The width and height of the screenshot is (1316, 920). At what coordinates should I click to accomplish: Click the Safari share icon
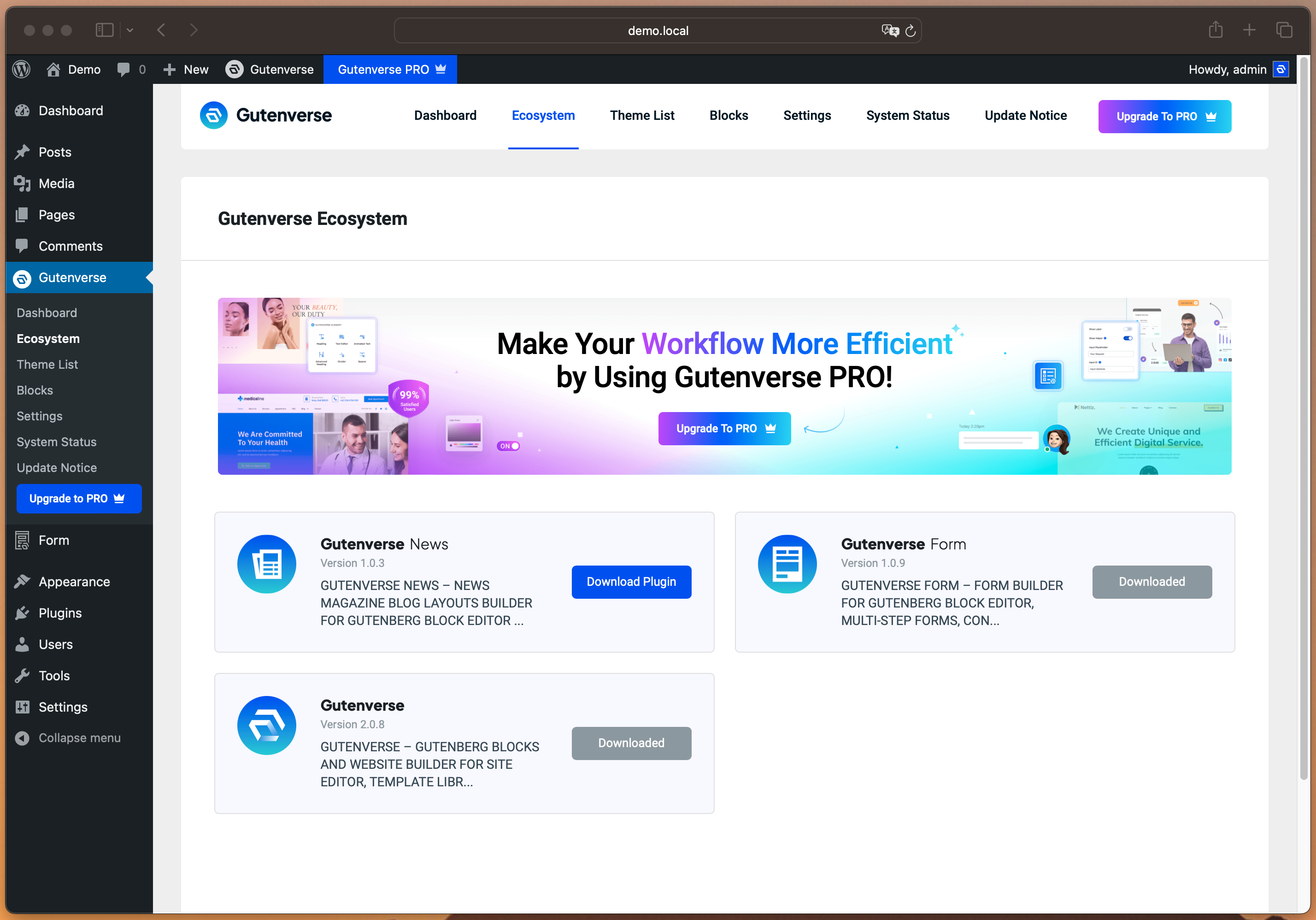coord(1215,30)
